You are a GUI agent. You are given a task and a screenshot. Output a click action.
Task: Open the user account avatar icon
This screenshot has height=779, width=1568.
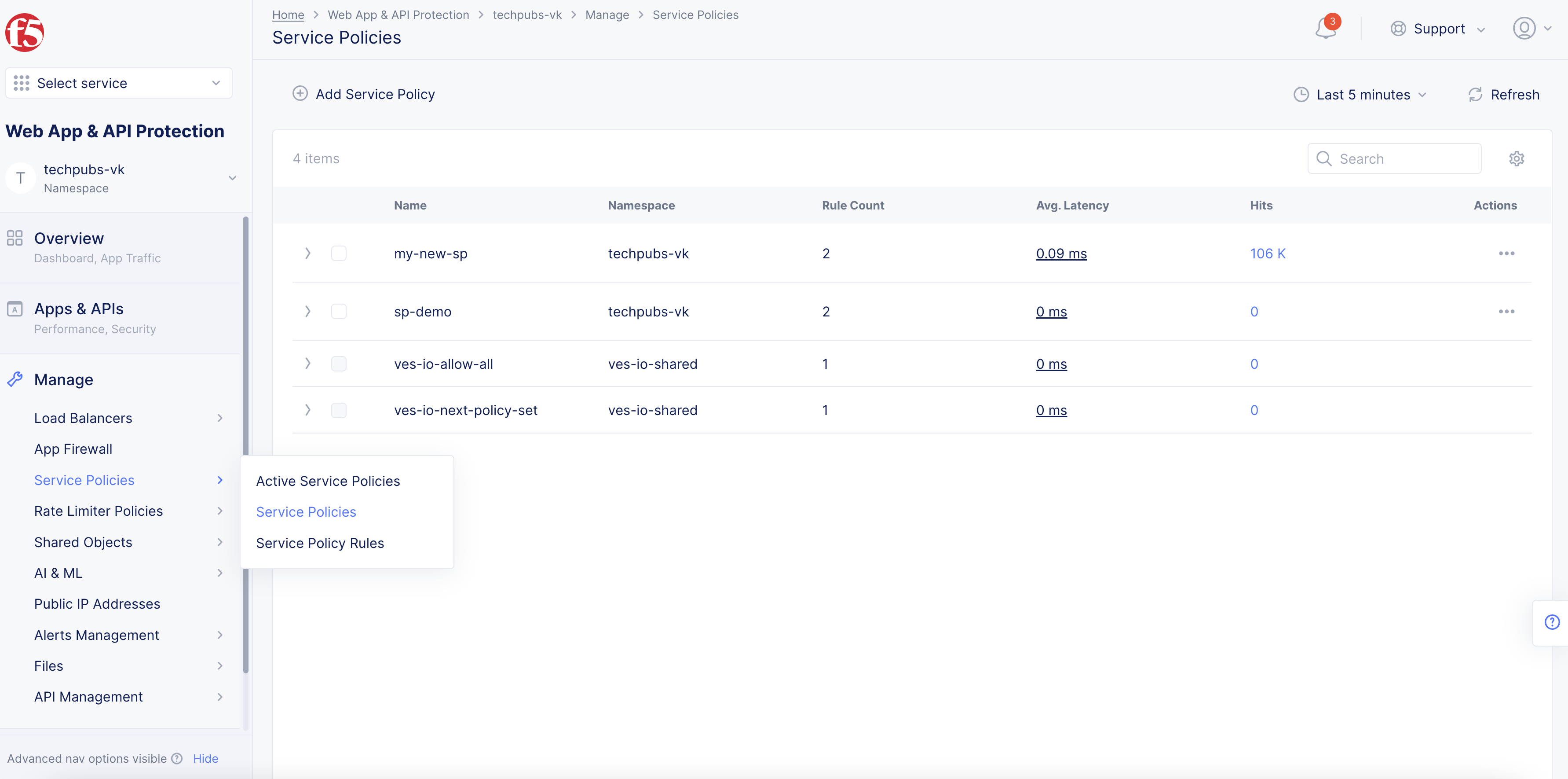(1524, 29)
